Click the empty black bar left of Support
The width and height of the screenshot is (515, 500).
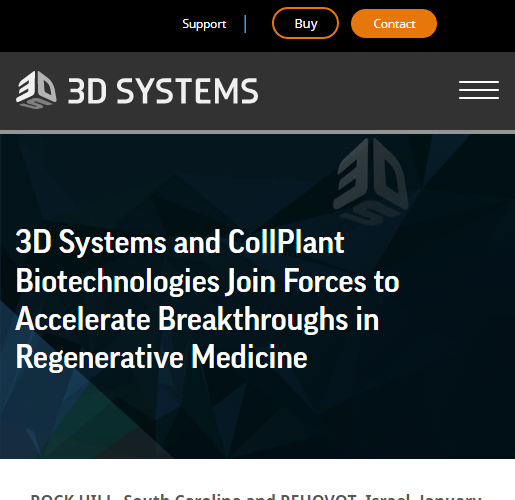[90, 25]
